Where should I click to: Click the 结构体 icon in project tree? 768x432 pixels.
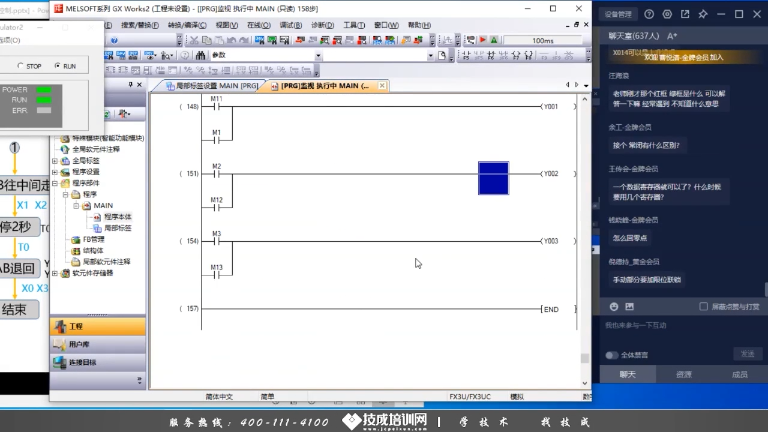point(73,250)
